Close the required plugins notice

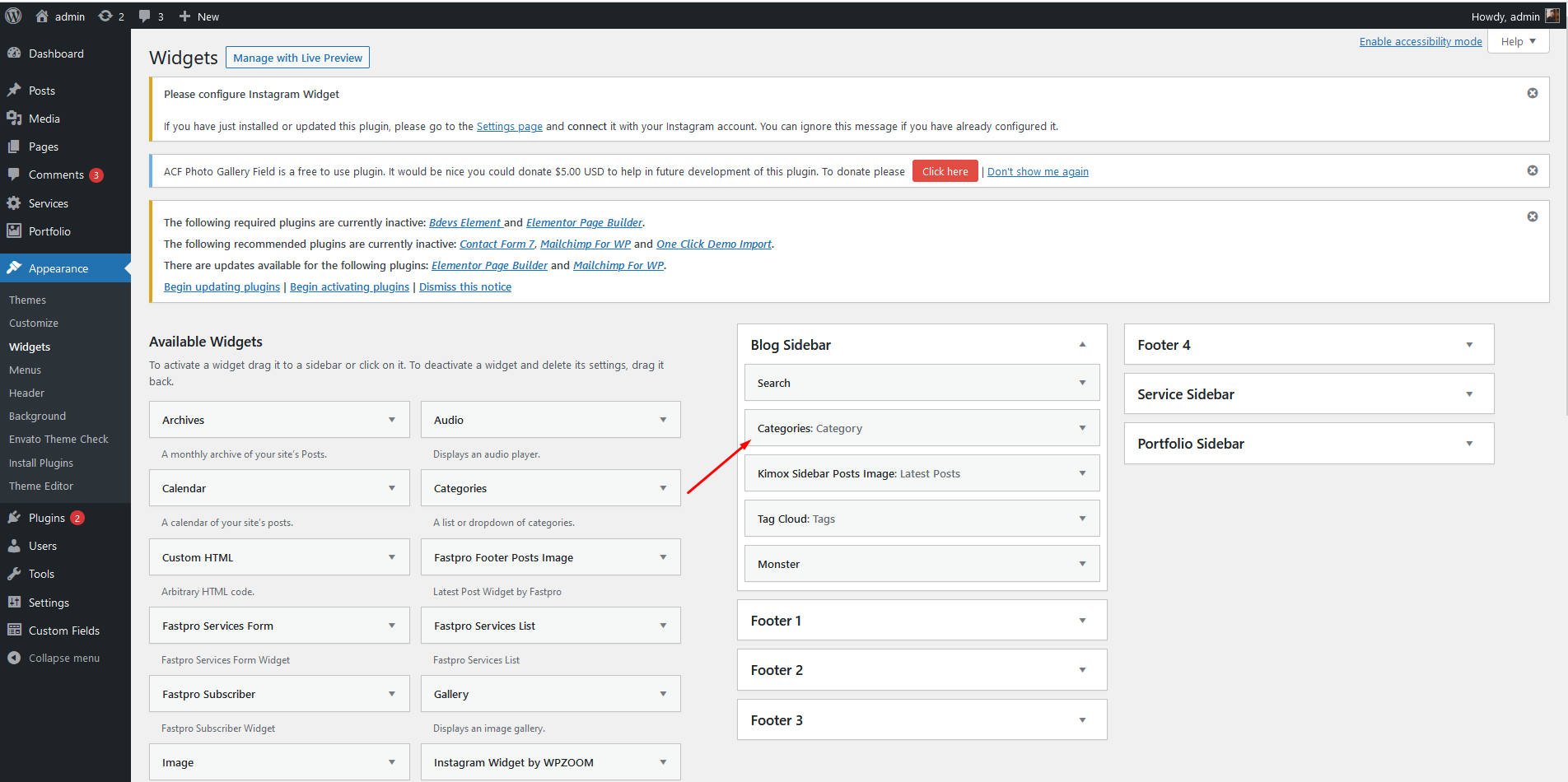pyautogui.click(x=1532, y=216)
